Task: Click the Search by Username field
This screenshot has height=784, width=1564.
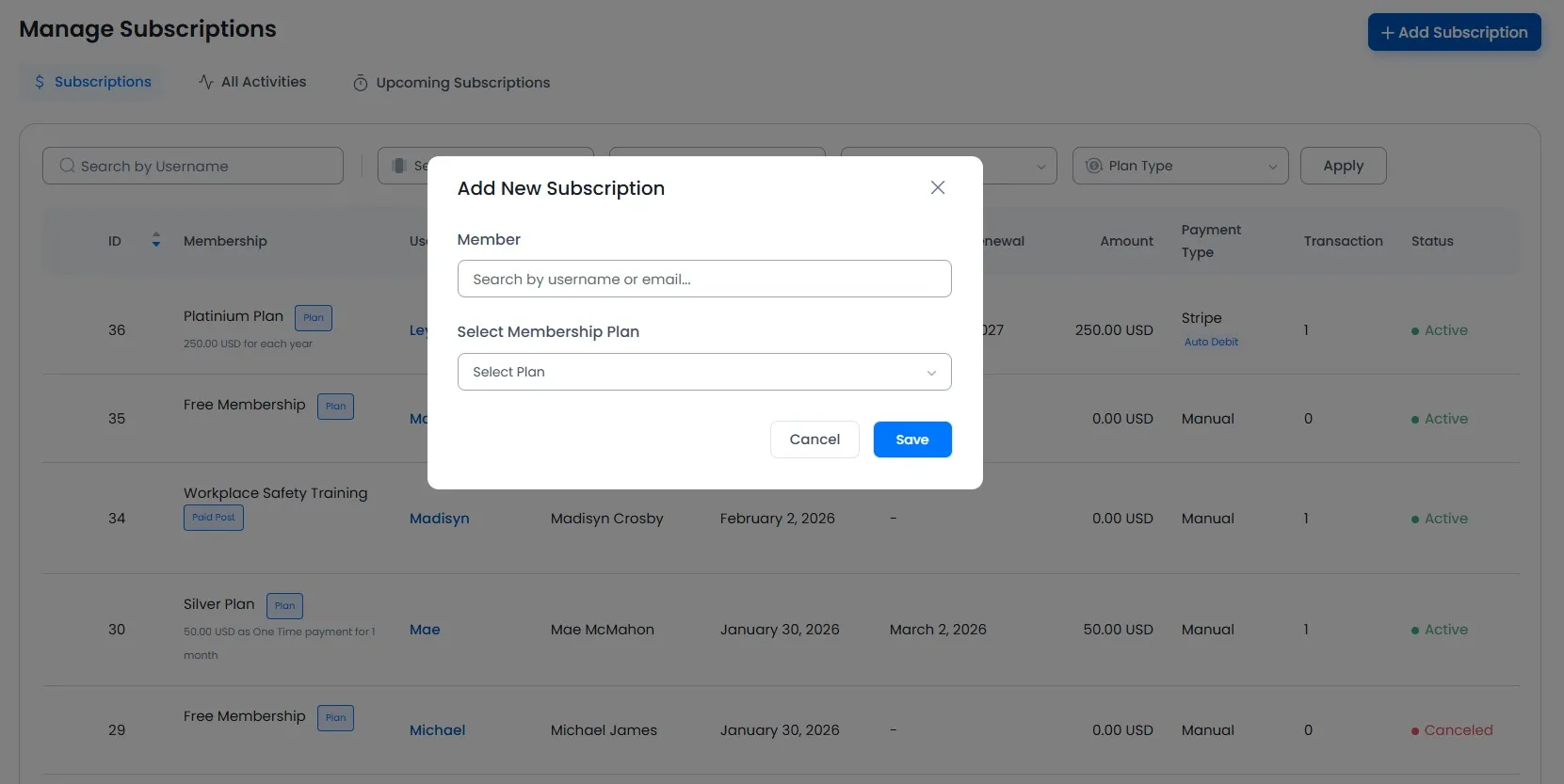Action: [193, 166]
